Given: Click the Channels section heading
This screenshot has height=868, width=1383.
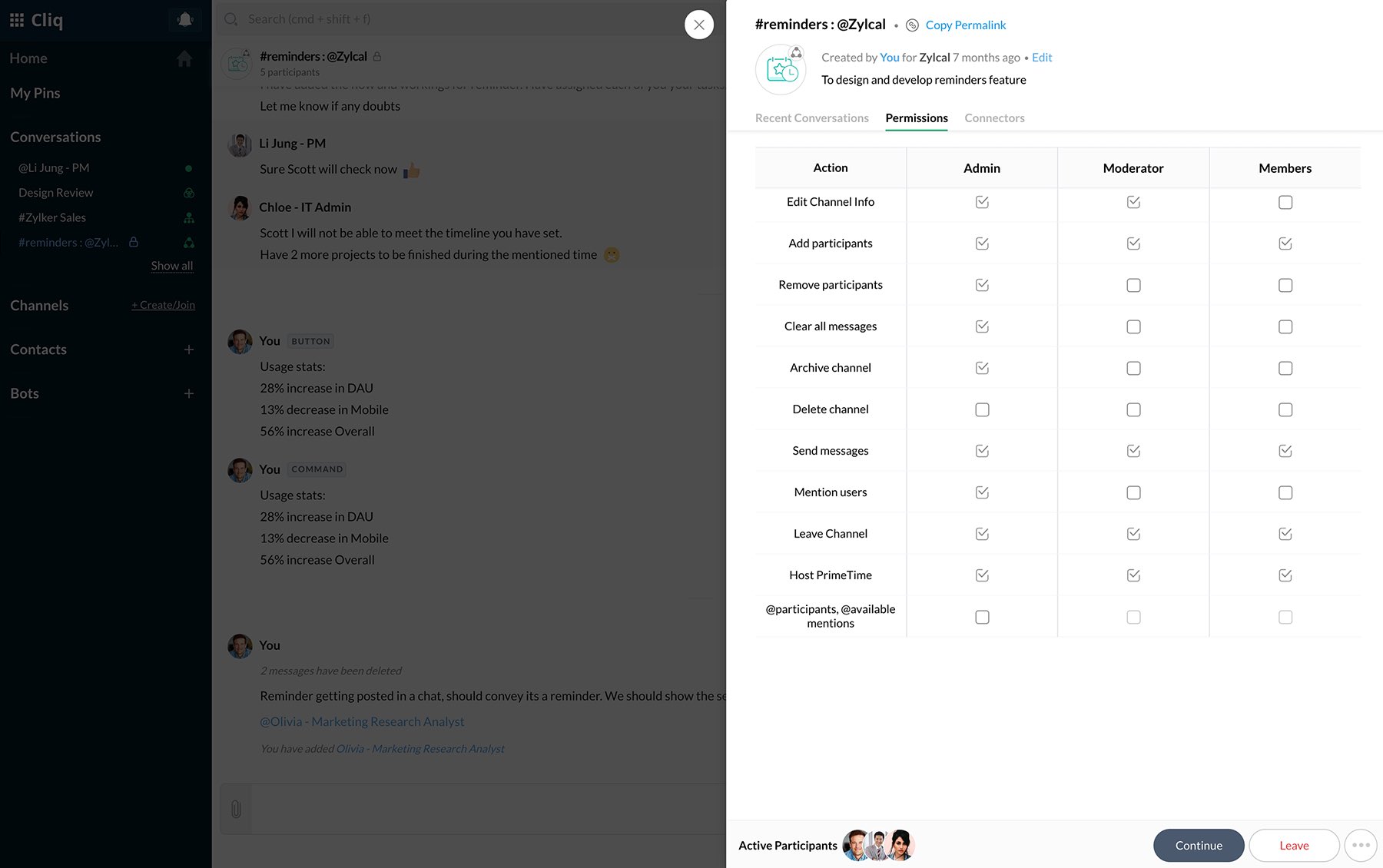Looking at the screenshot, I should pyautogui.click(x=39, y=306).
